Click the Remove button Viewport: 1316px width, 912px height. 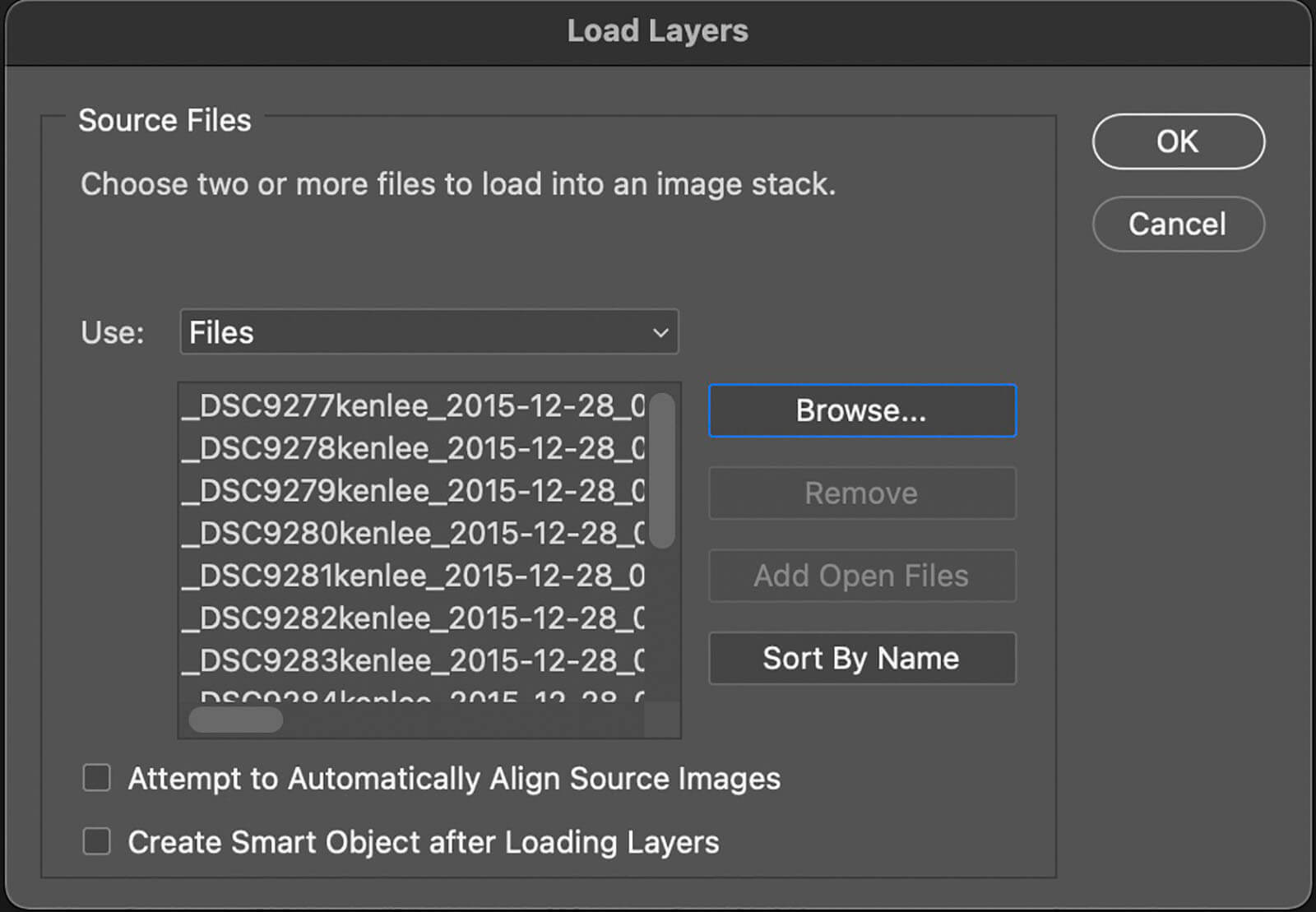coord(862,493)
